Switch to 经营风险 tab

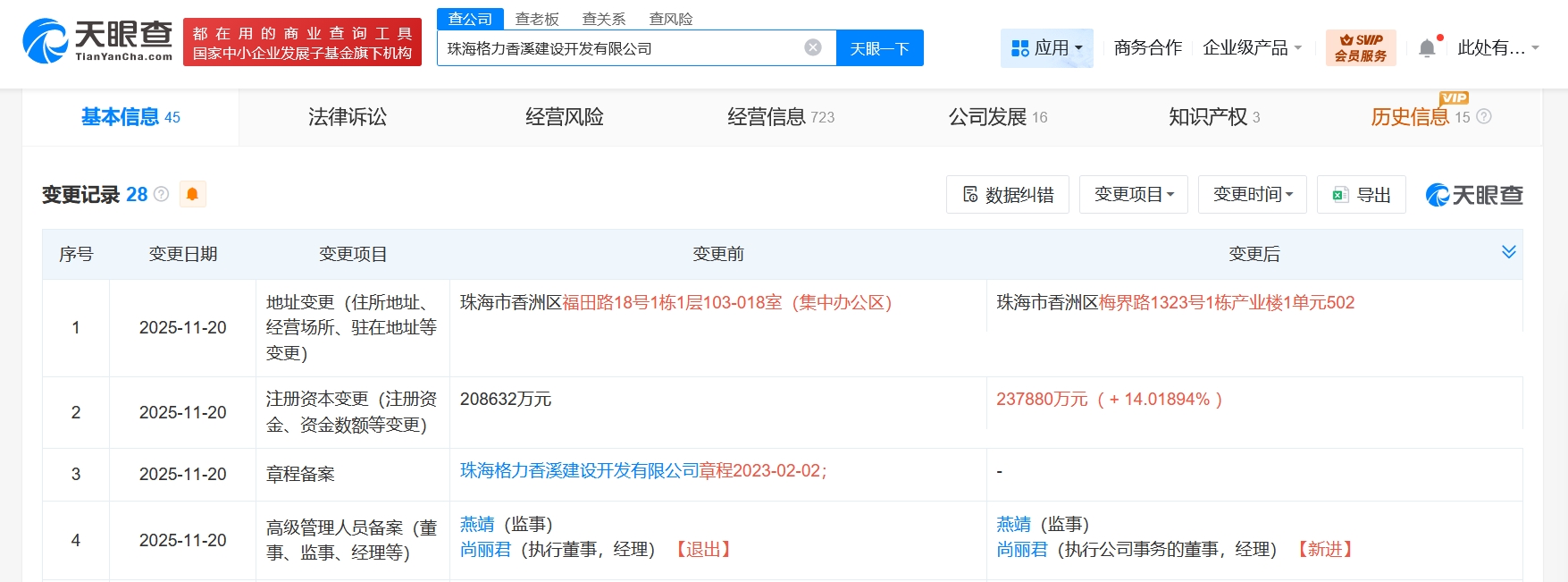point(564,117)
